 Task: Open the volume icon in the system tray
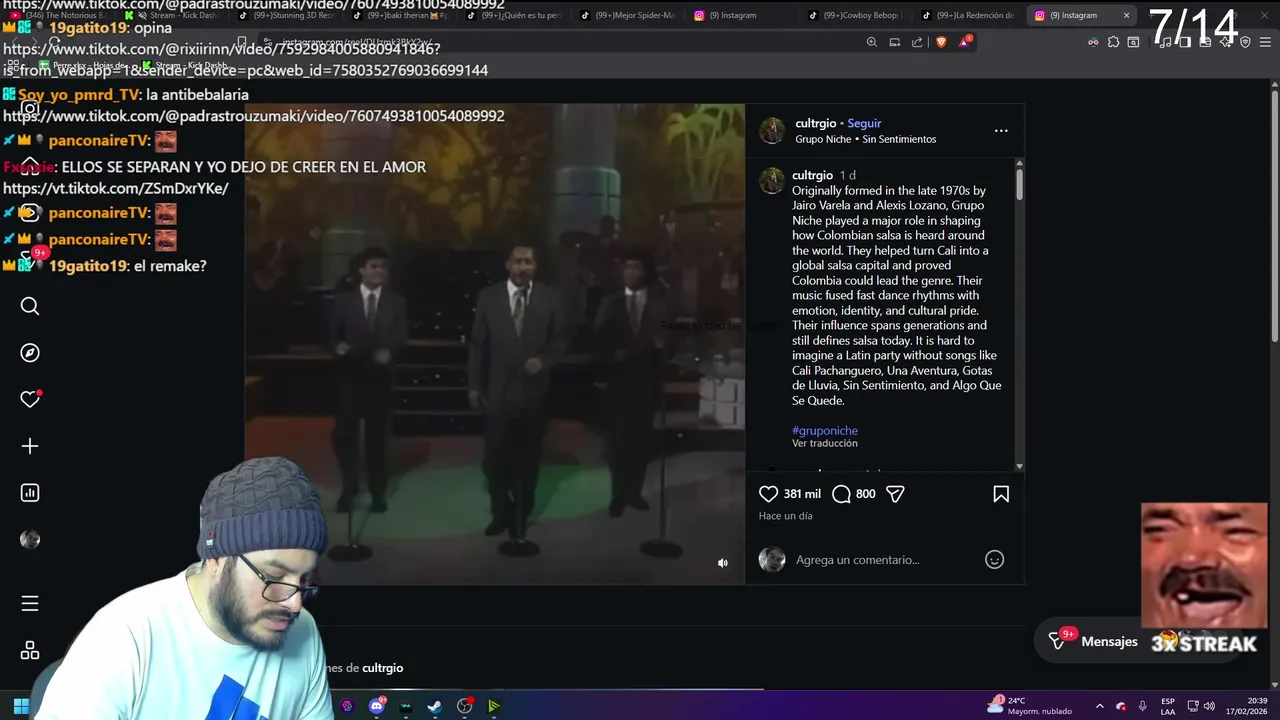[x=1210, y=706]
